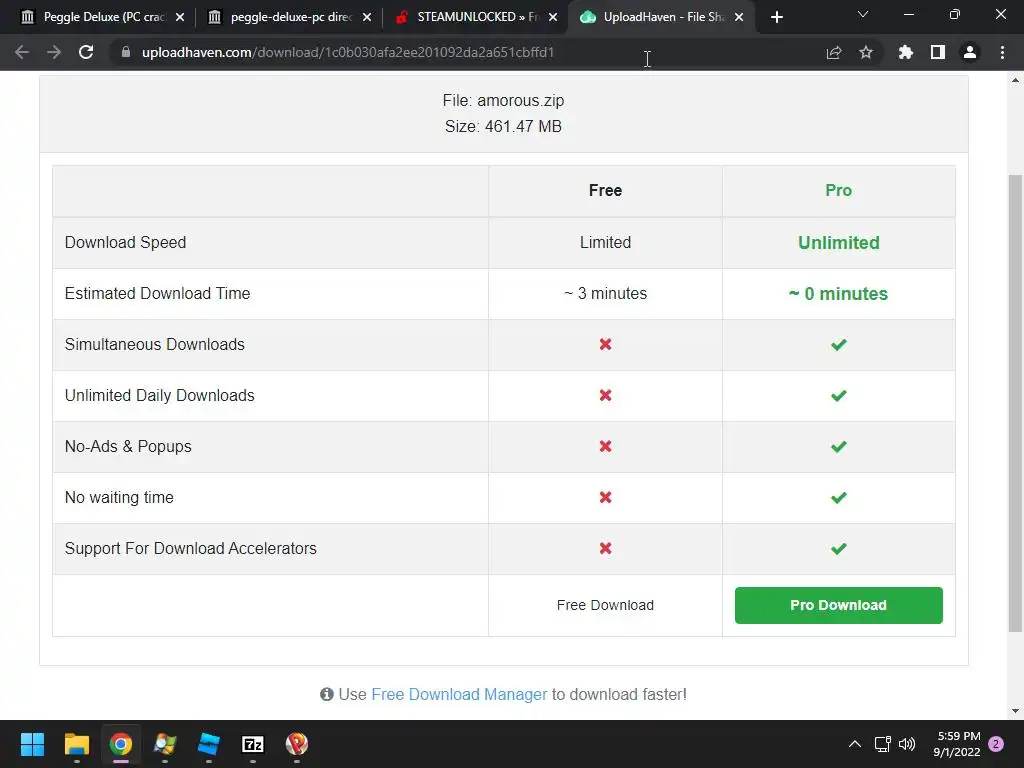
Task: Click the green check for No waiting time
Action: pos(839,497)
